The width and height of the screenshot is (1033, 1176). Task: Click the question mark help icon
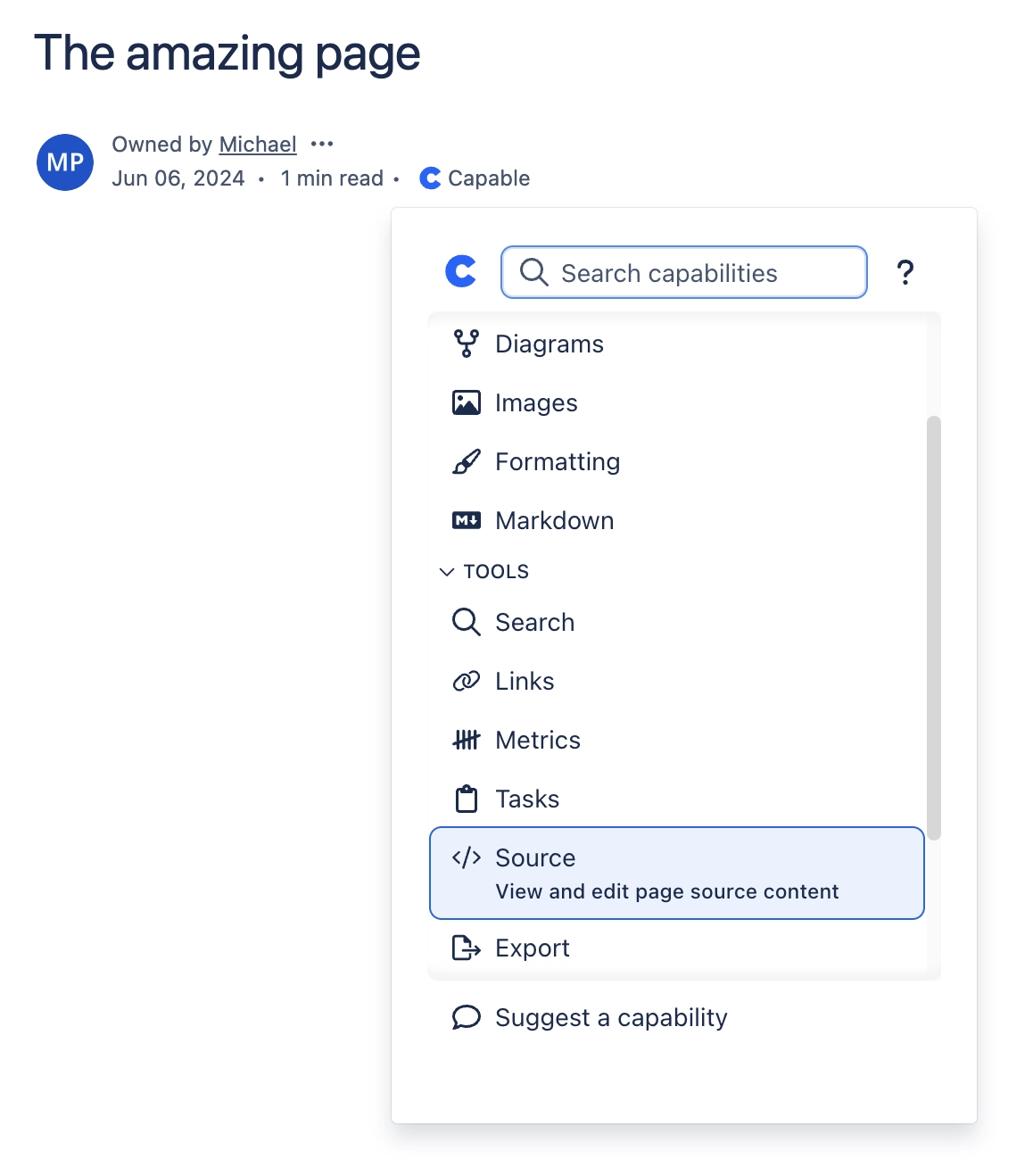coord(905,272)
